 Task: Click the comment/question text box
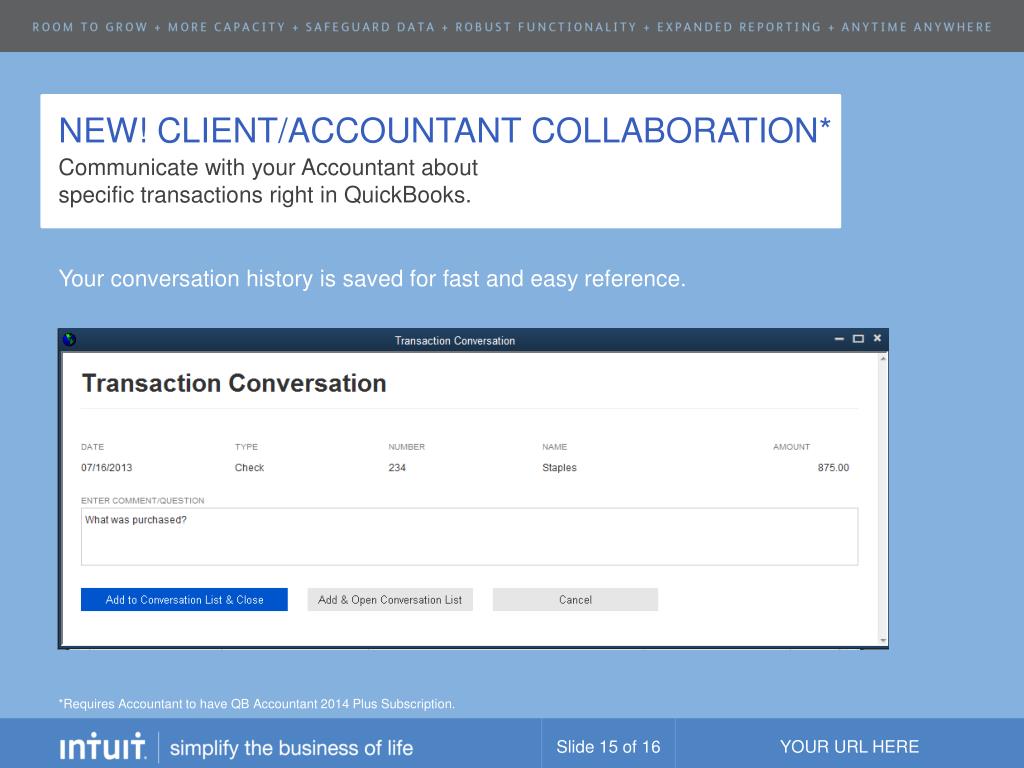click(470, 537)
